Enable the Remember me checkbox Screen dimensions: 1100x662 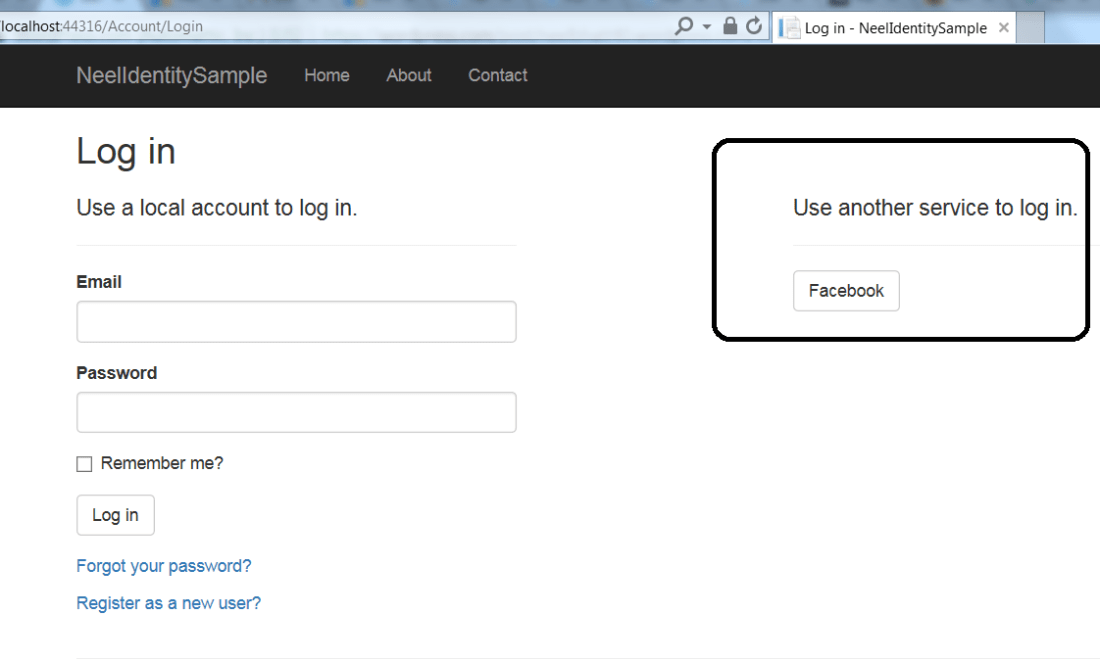tap(84, 464)
